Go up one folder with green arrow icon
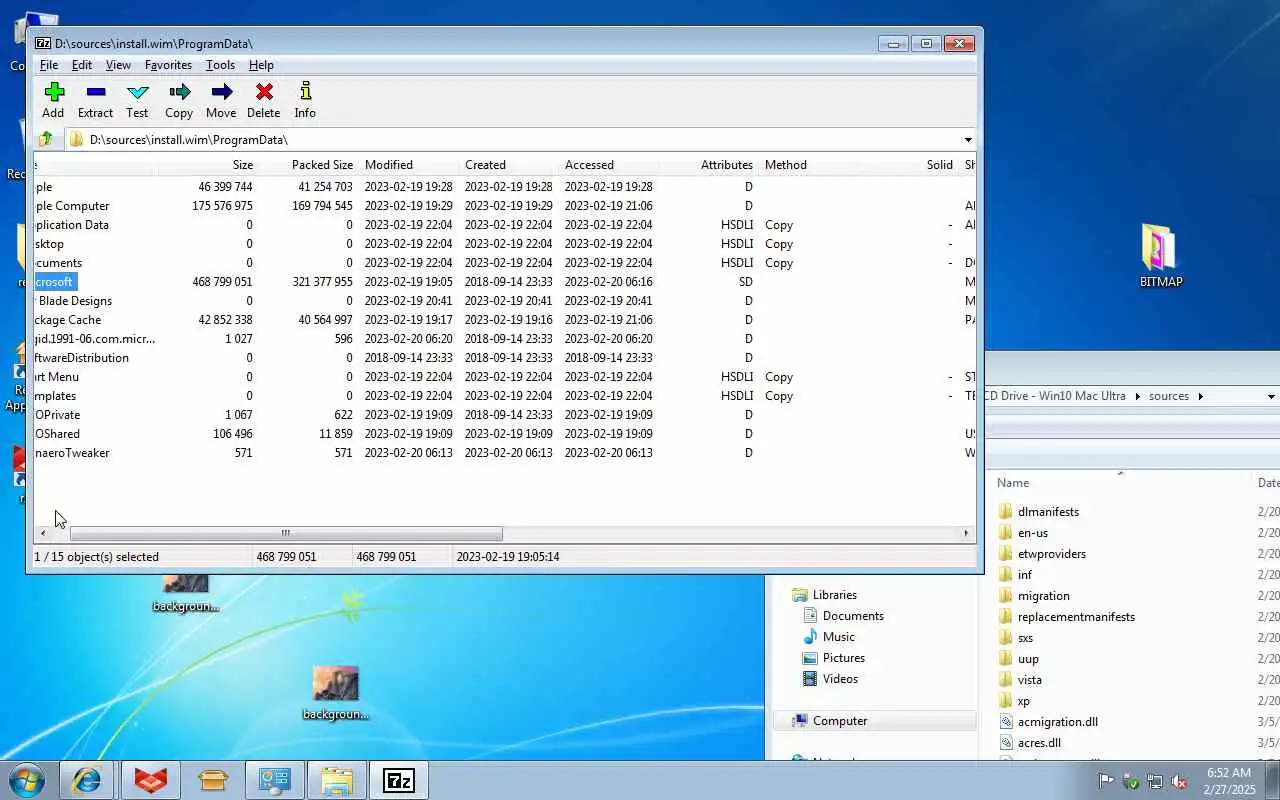This screenshot has height=800, width=1280. pos(45,139)
